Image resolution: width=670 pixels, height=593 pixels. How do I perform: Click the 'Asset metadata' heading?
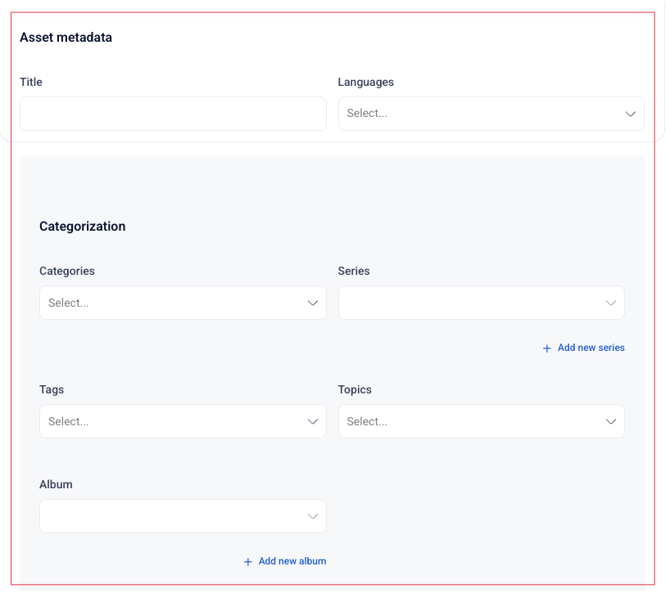(x=66, y=37)
